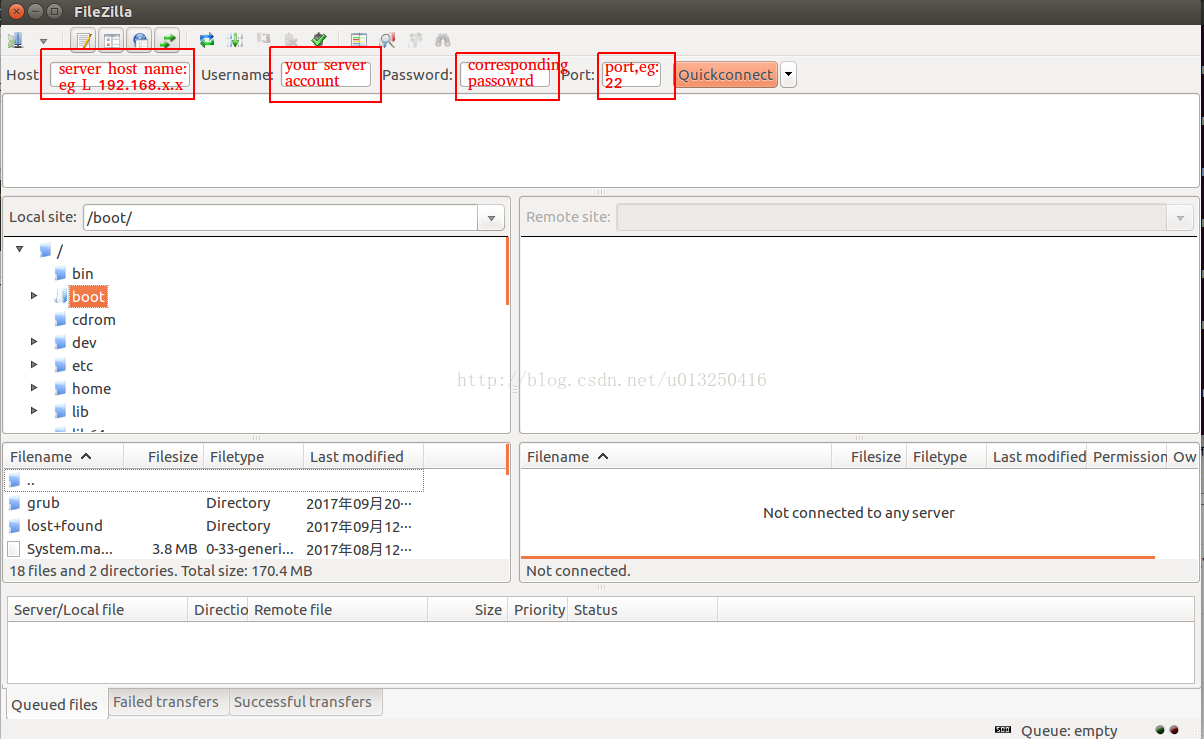Refresh the file and folder lists
This screenshot has width=1204, height=739.
(207, 41)
